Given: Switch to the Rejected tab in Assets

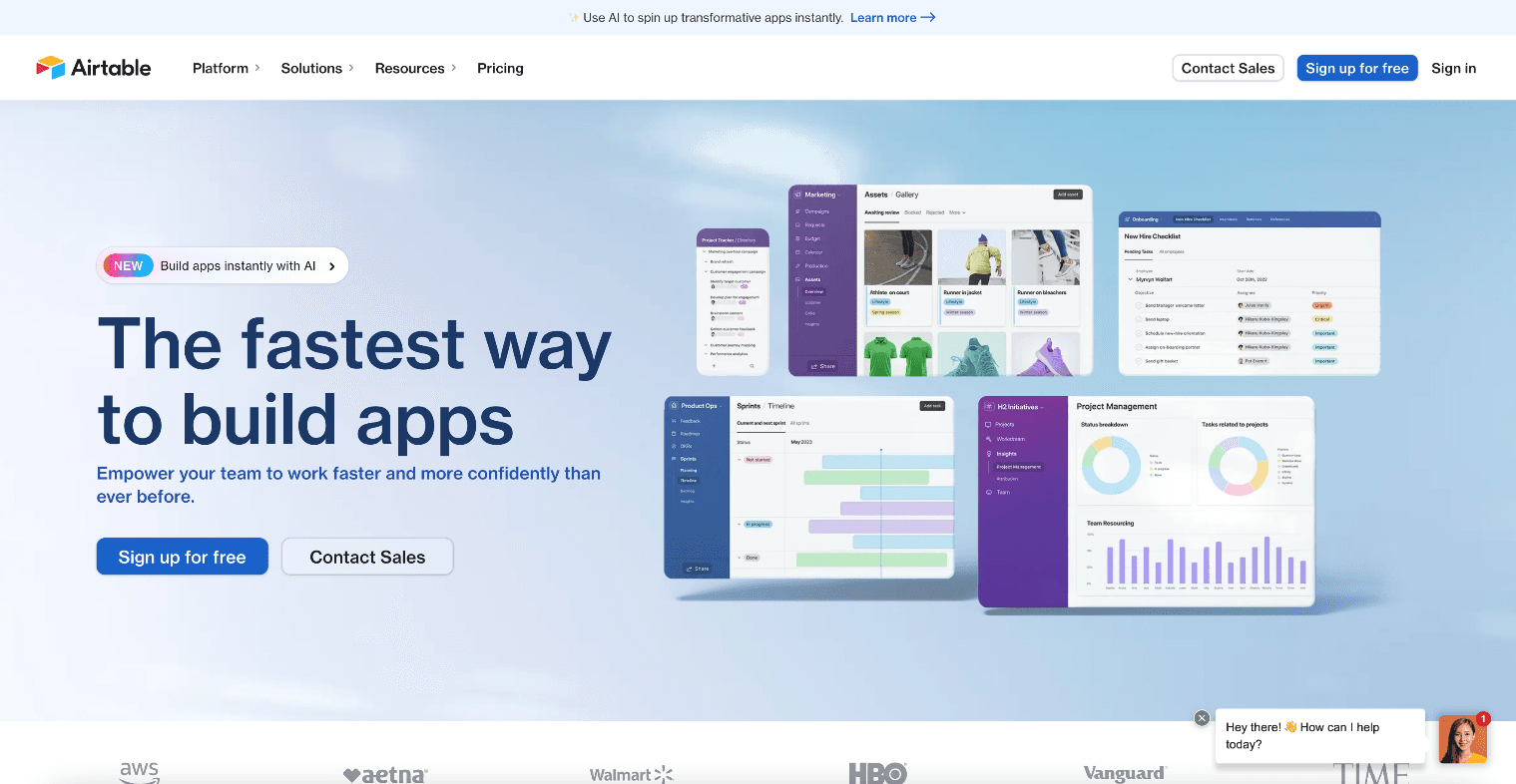Looking at the screenshot, I should point(935,212).
